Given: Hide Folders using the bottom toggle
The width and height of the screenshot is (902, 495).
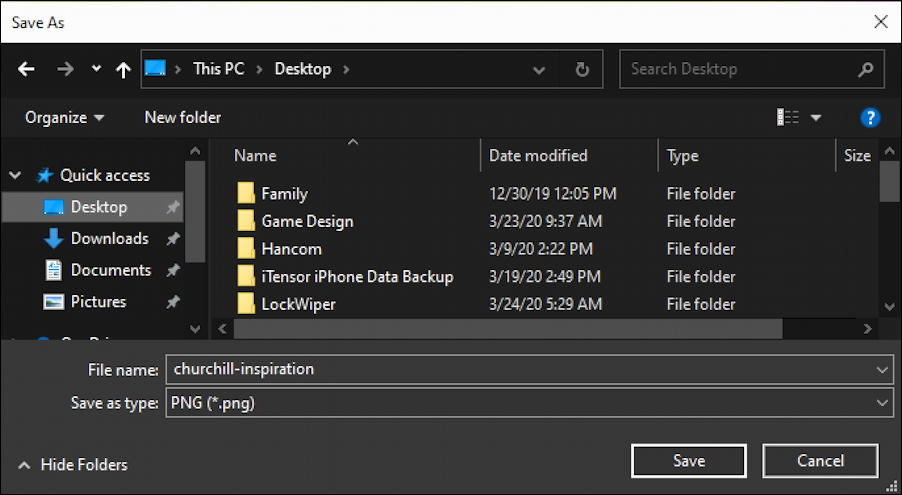Looking at the screenshot, I should tap(73, 465).
